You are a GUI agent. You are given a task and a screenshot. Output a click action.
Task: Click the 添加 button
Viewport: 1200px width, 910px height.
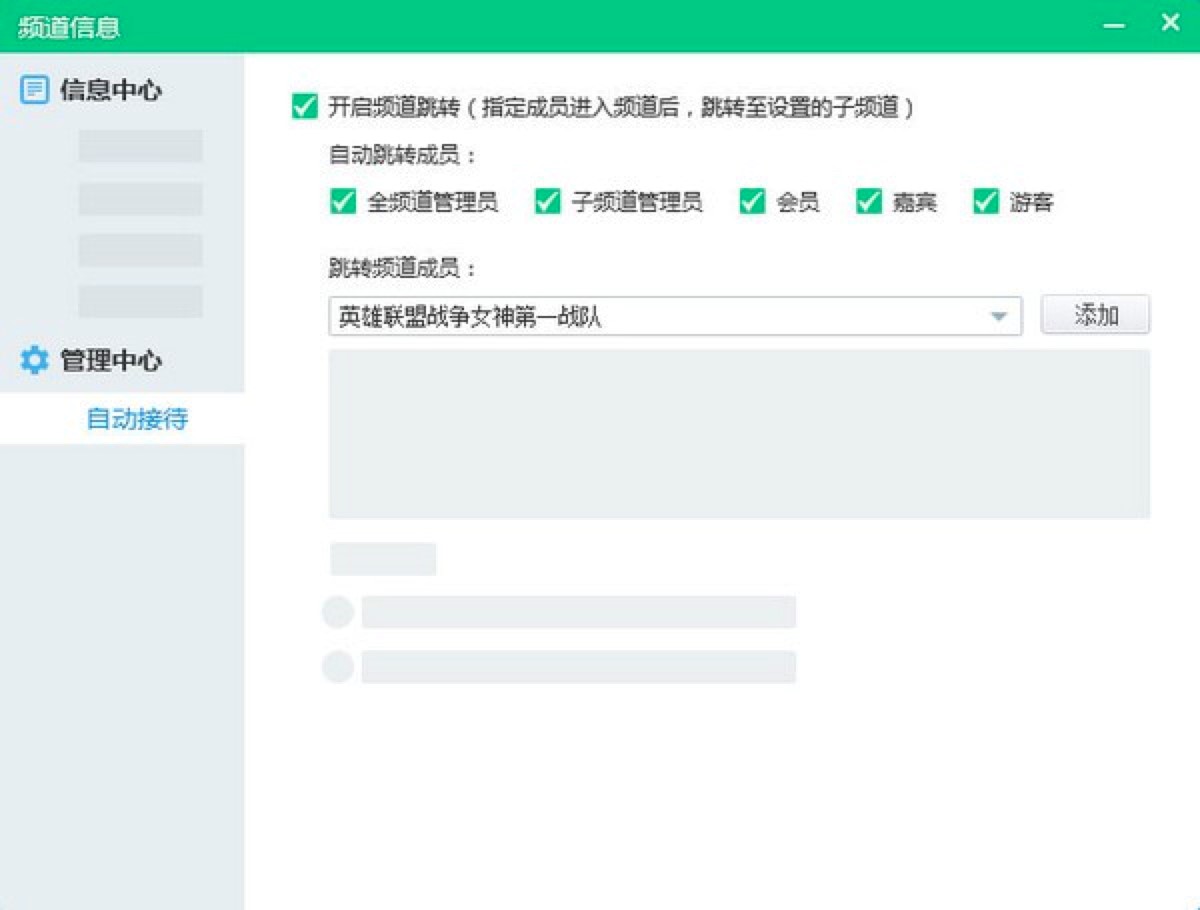pyautogui.click(x=1096, y=314)
